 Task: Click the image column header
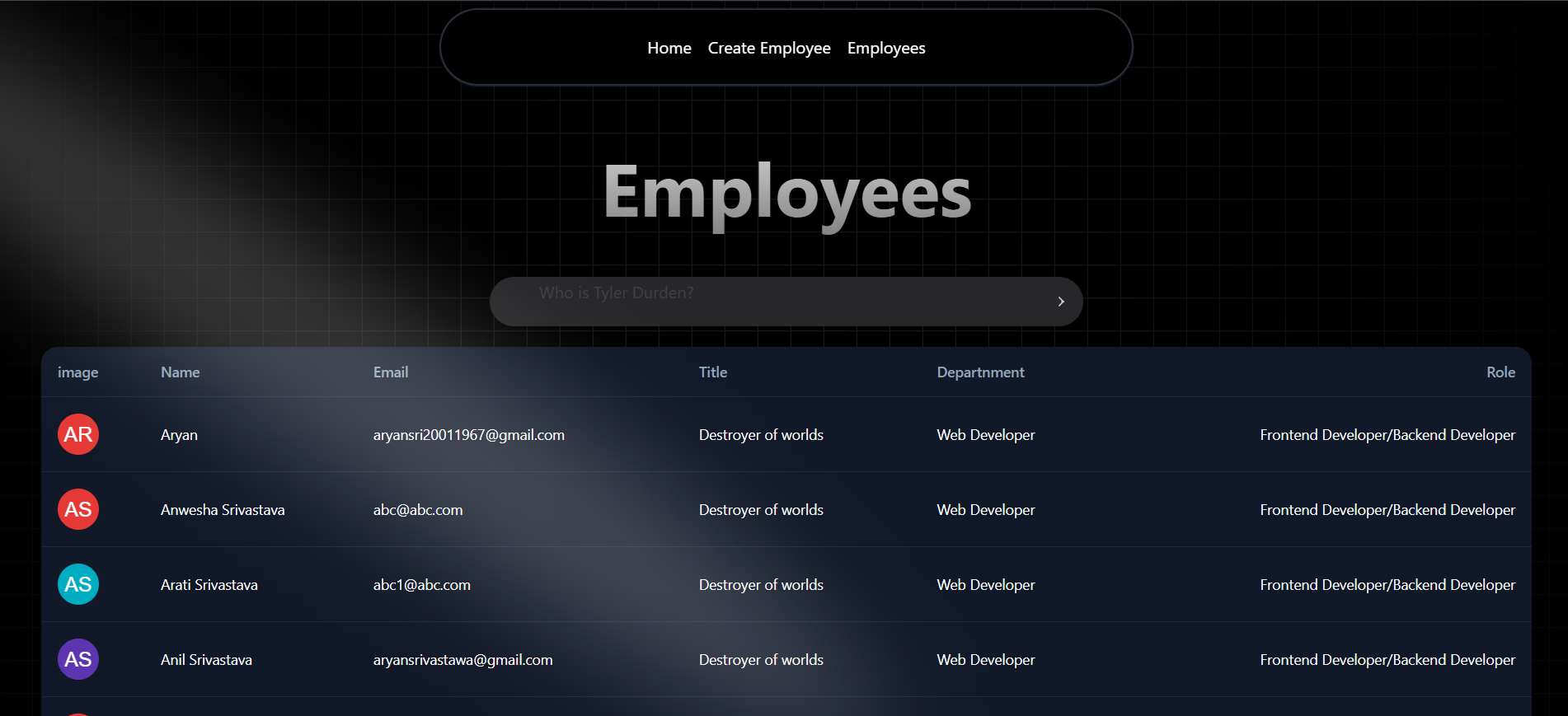77,372
